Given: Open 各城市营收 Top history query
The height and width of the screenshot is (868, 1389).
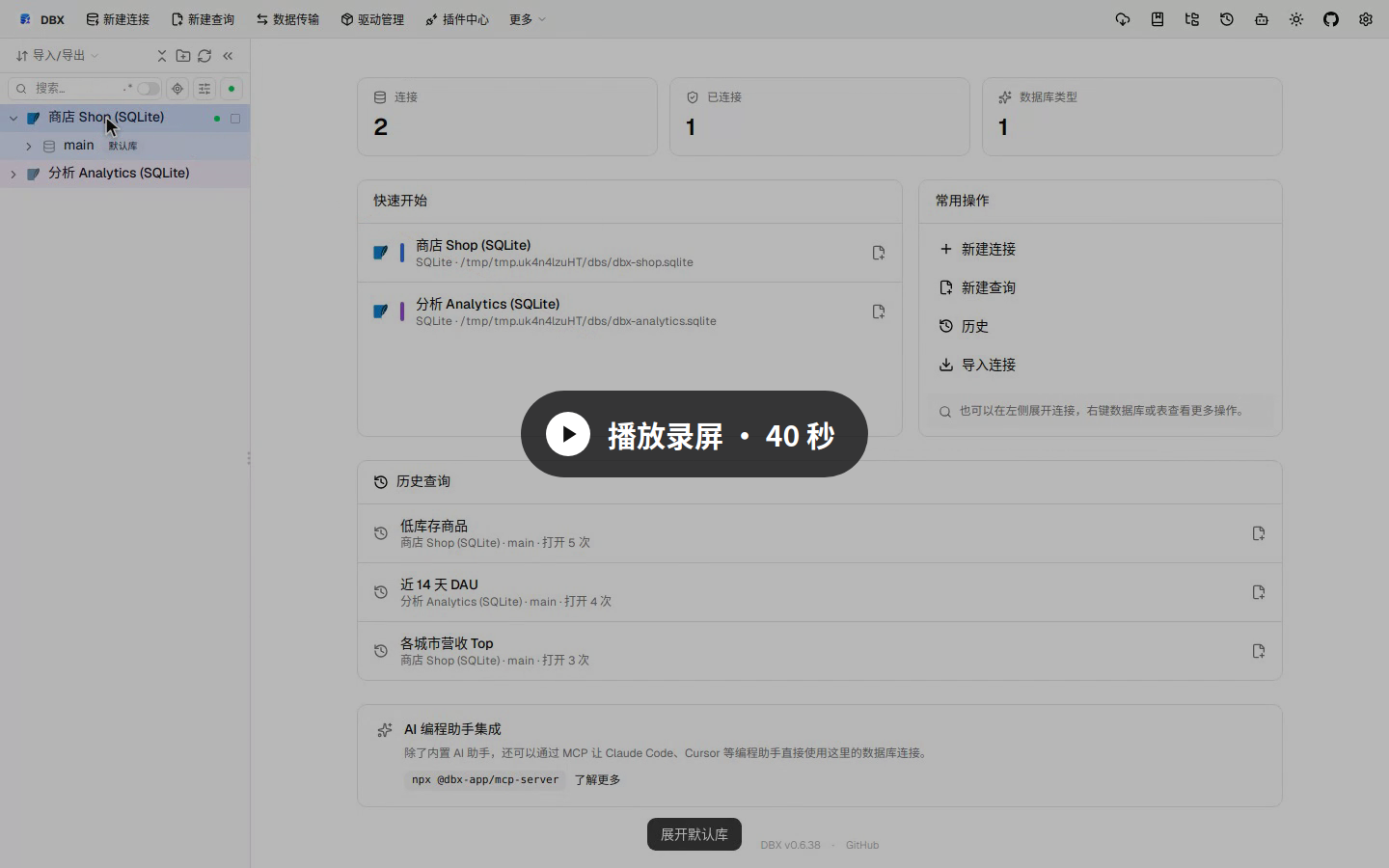Looking at the screenshot, I should (820, 651).
